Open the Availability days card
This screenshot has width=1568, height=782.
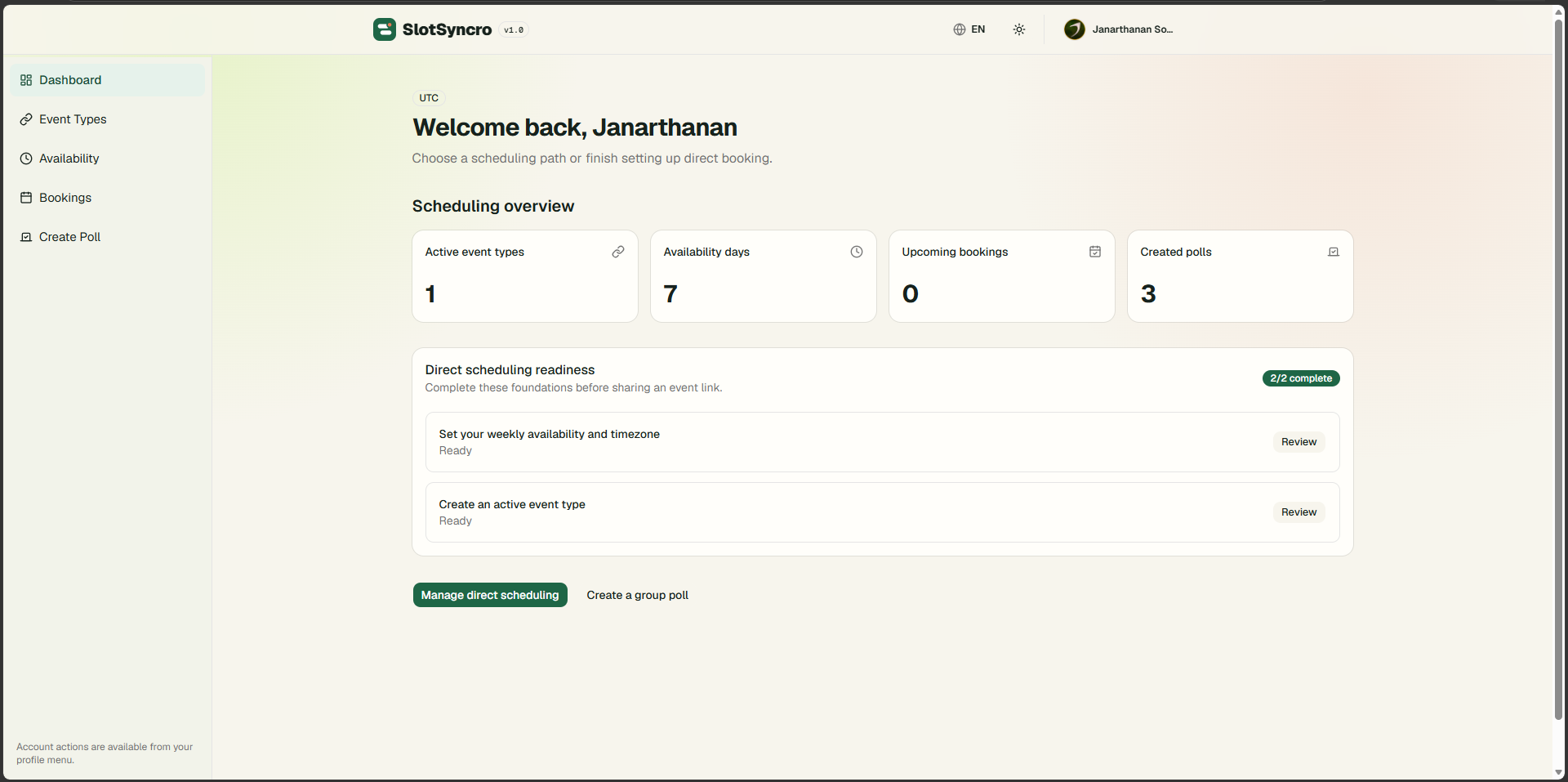click(764, 276)
